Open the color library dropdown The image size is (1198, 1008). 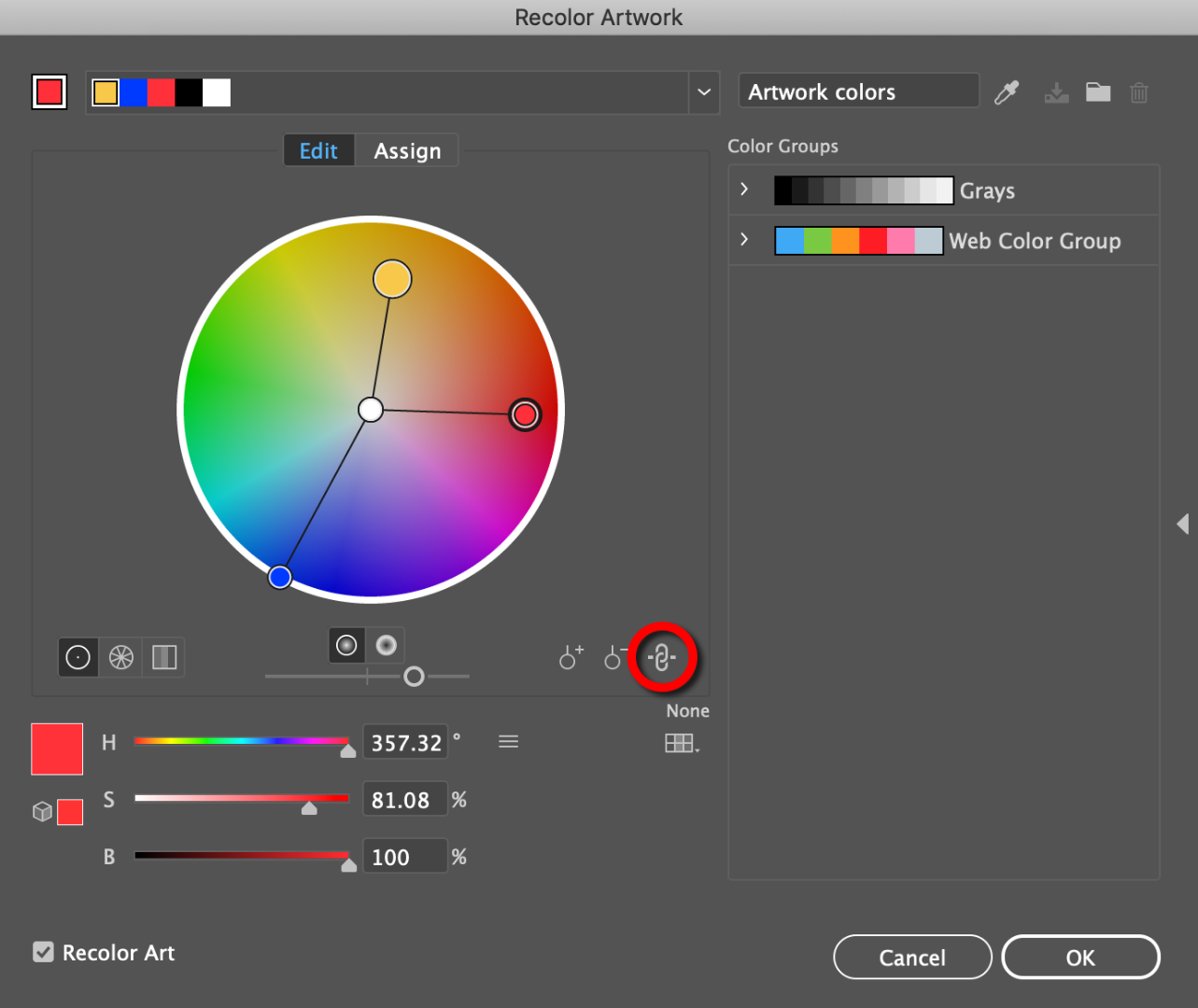tap(704, 92)
